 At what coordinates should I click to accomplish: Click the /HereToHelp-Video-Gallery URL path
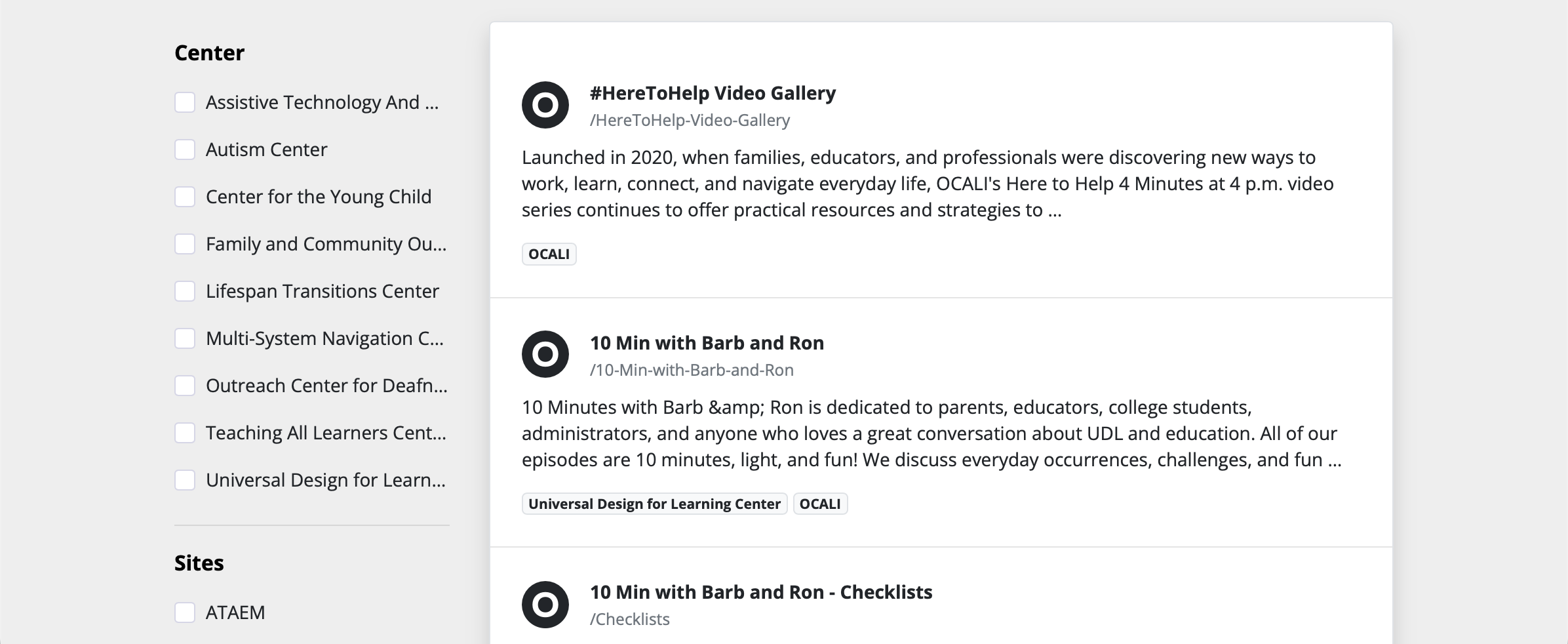pos(690,121)
